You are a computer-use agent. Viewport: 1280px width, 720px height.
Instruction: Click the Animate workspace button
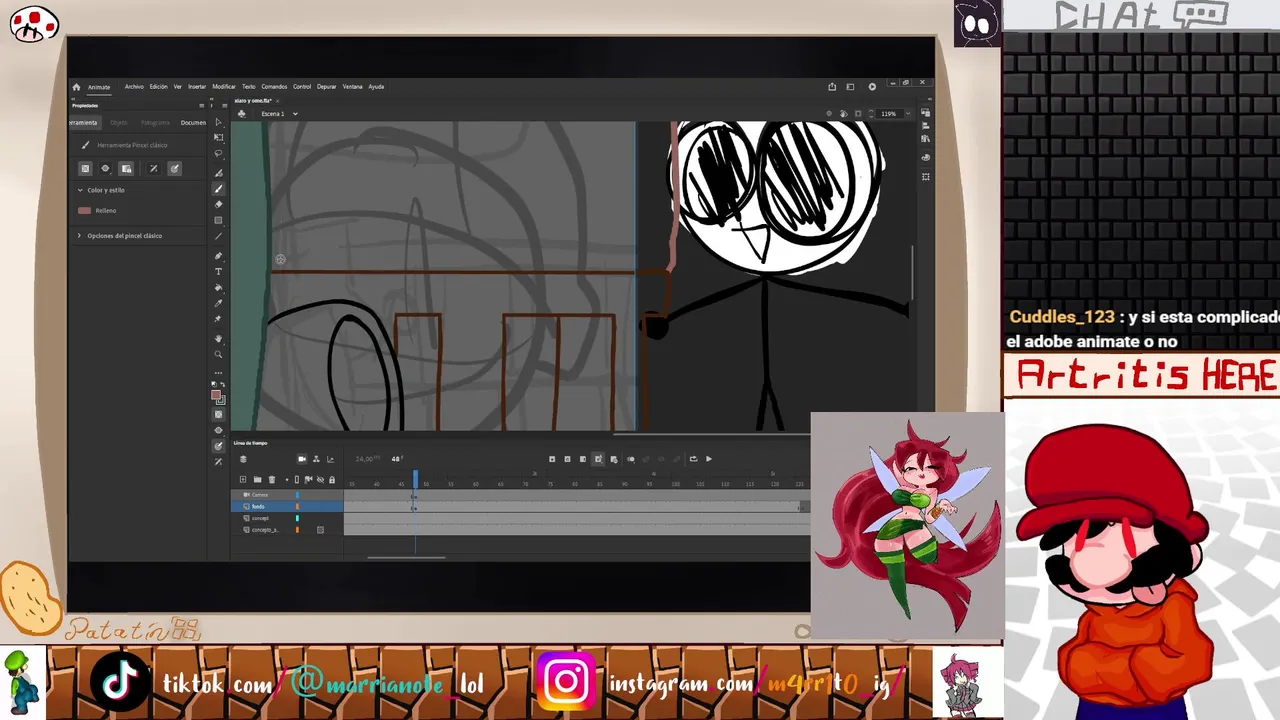(99, 87)
